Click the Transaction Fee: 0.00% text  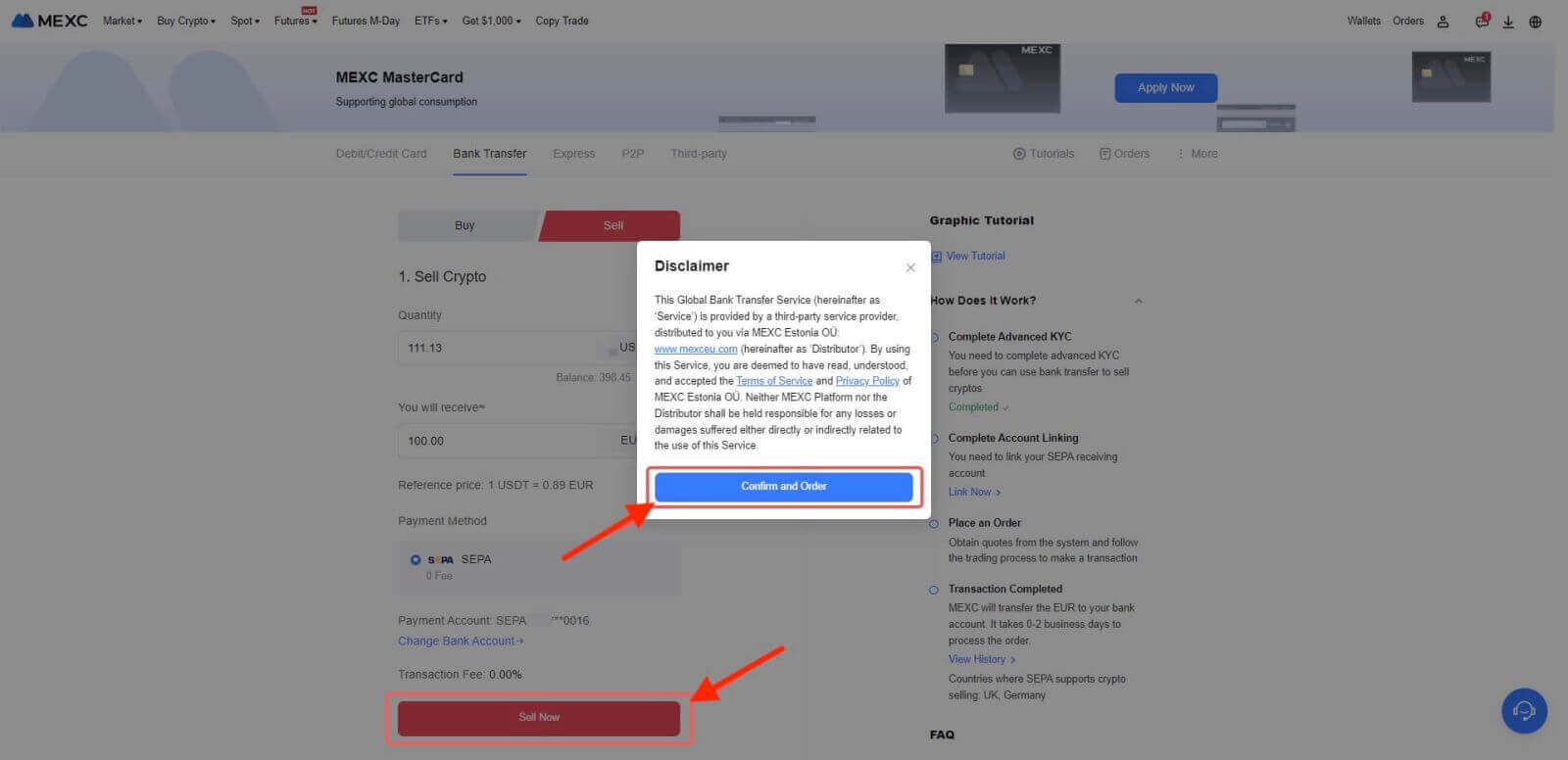tap(460, 674)
